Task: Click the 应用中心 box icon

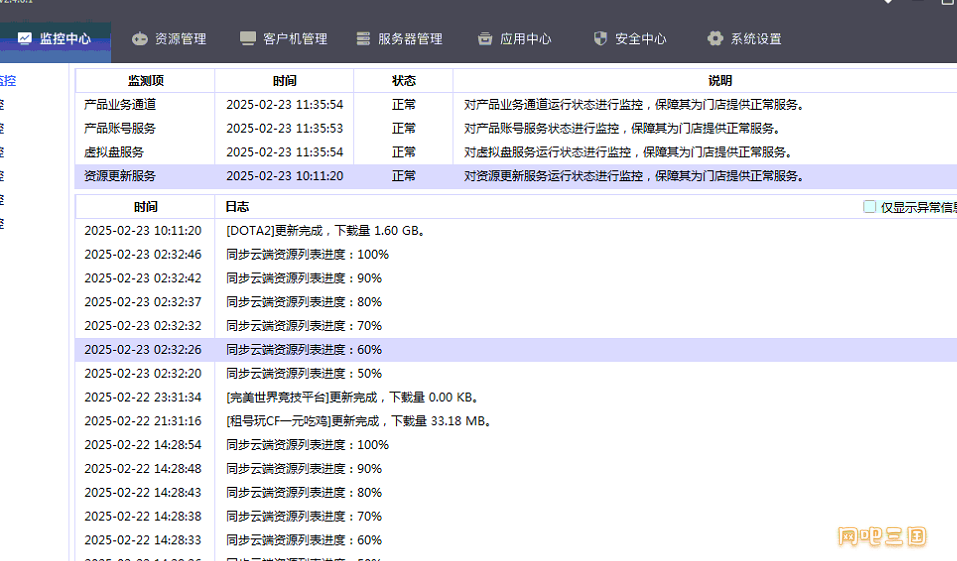Action: click(485, 39)
